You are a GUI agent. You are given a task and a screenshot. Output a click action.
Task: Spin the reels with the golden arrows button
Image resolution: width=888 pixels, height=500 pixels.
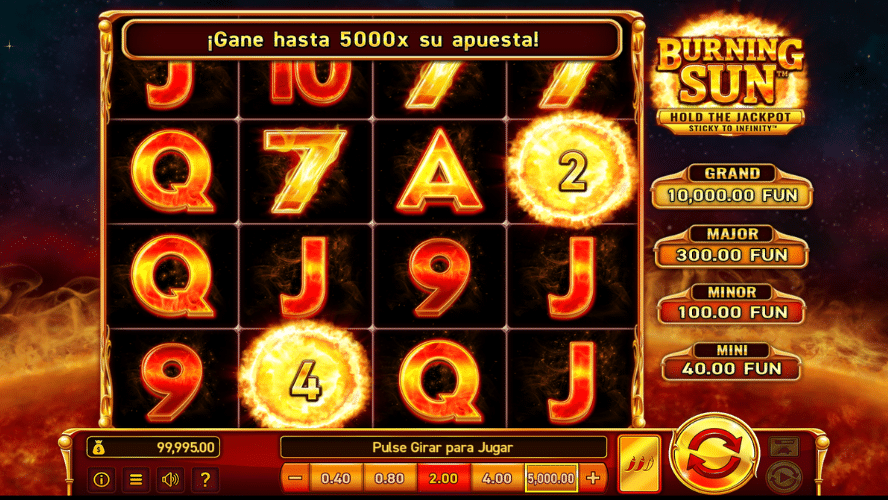[714, 454]
